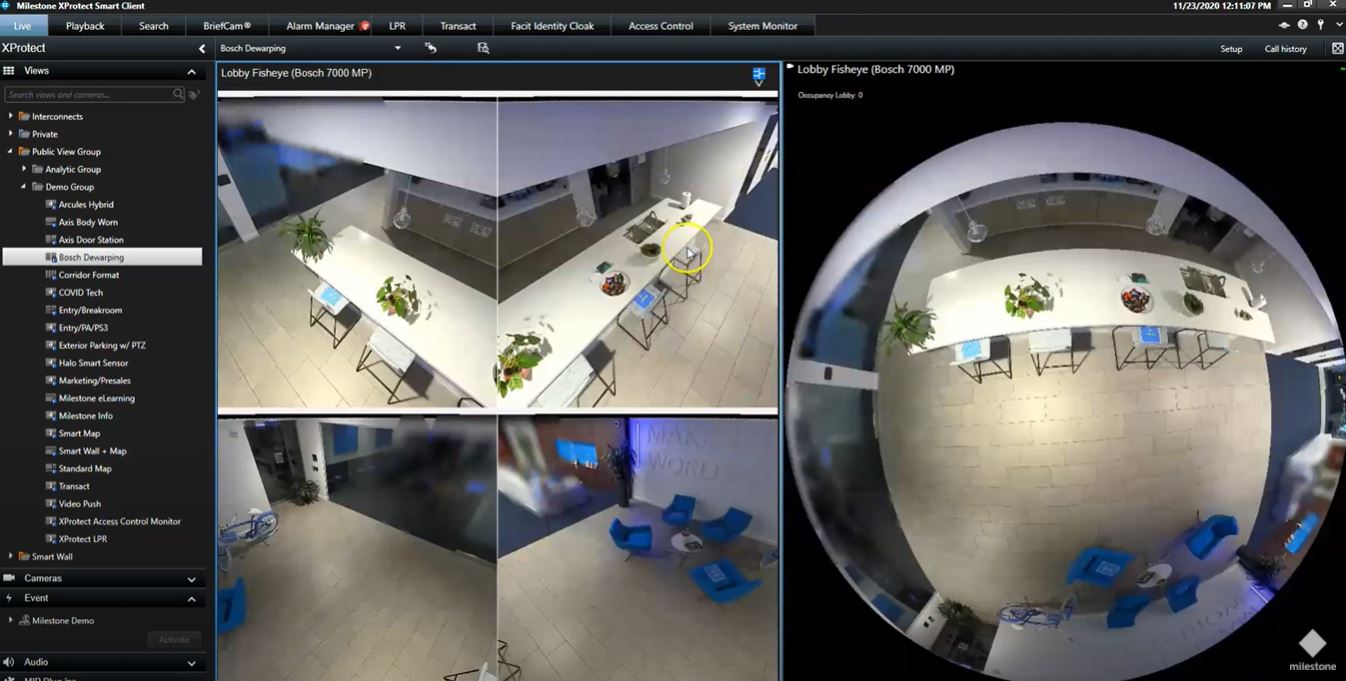Toggle full screen mode icon
The image size is (1346, 681).
1338,48
